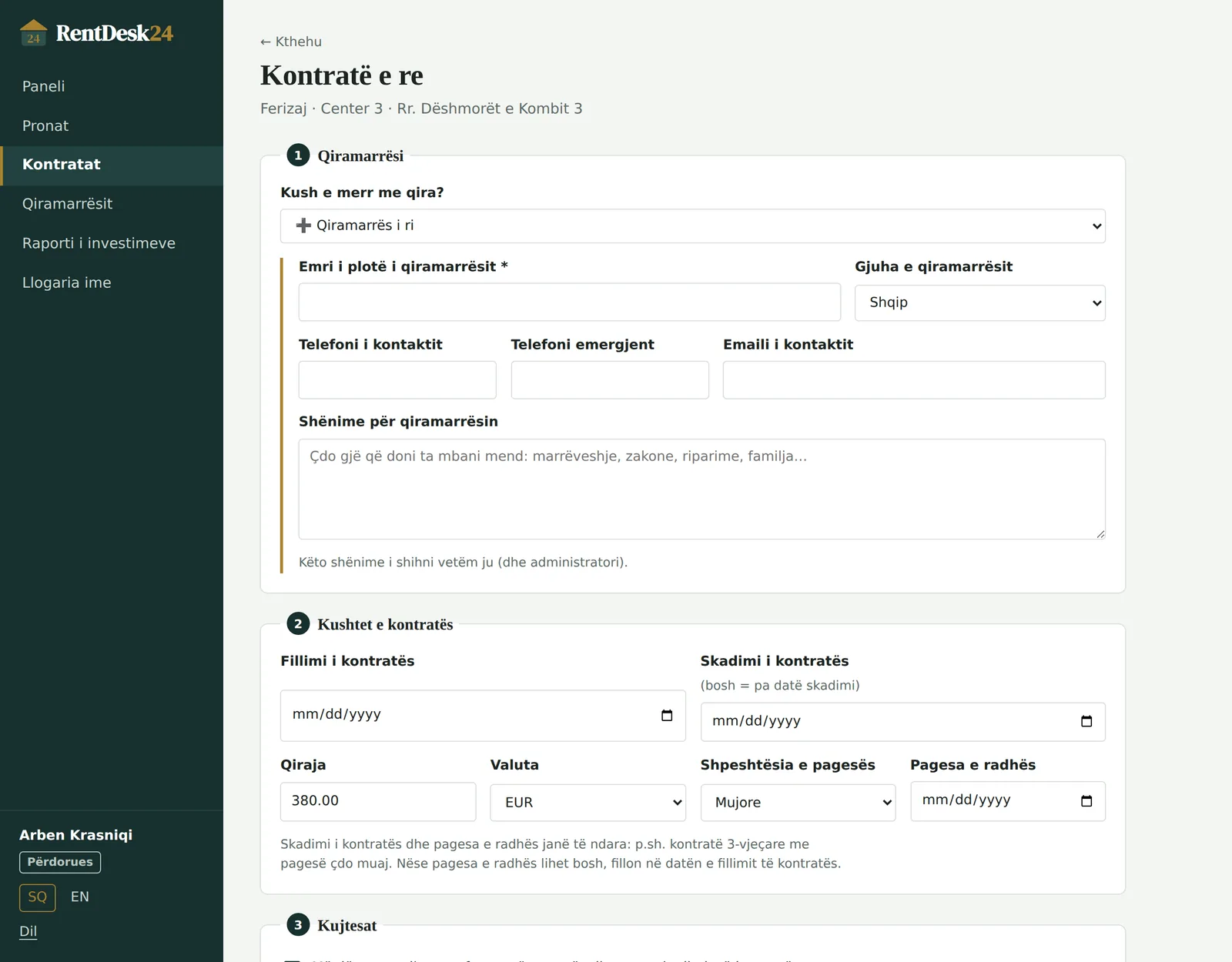Switch language to EN
Image resolution: width=1232 pixels, height=962 pixels.
coord(80,897)
